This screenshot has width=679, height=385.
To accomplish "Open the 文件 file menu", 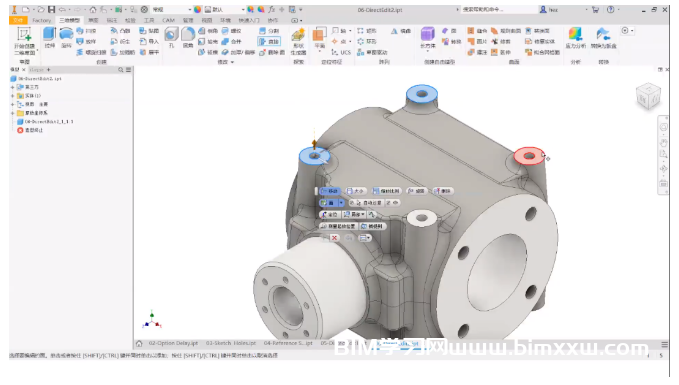I will pyautogui.click(x=18, y=20).
